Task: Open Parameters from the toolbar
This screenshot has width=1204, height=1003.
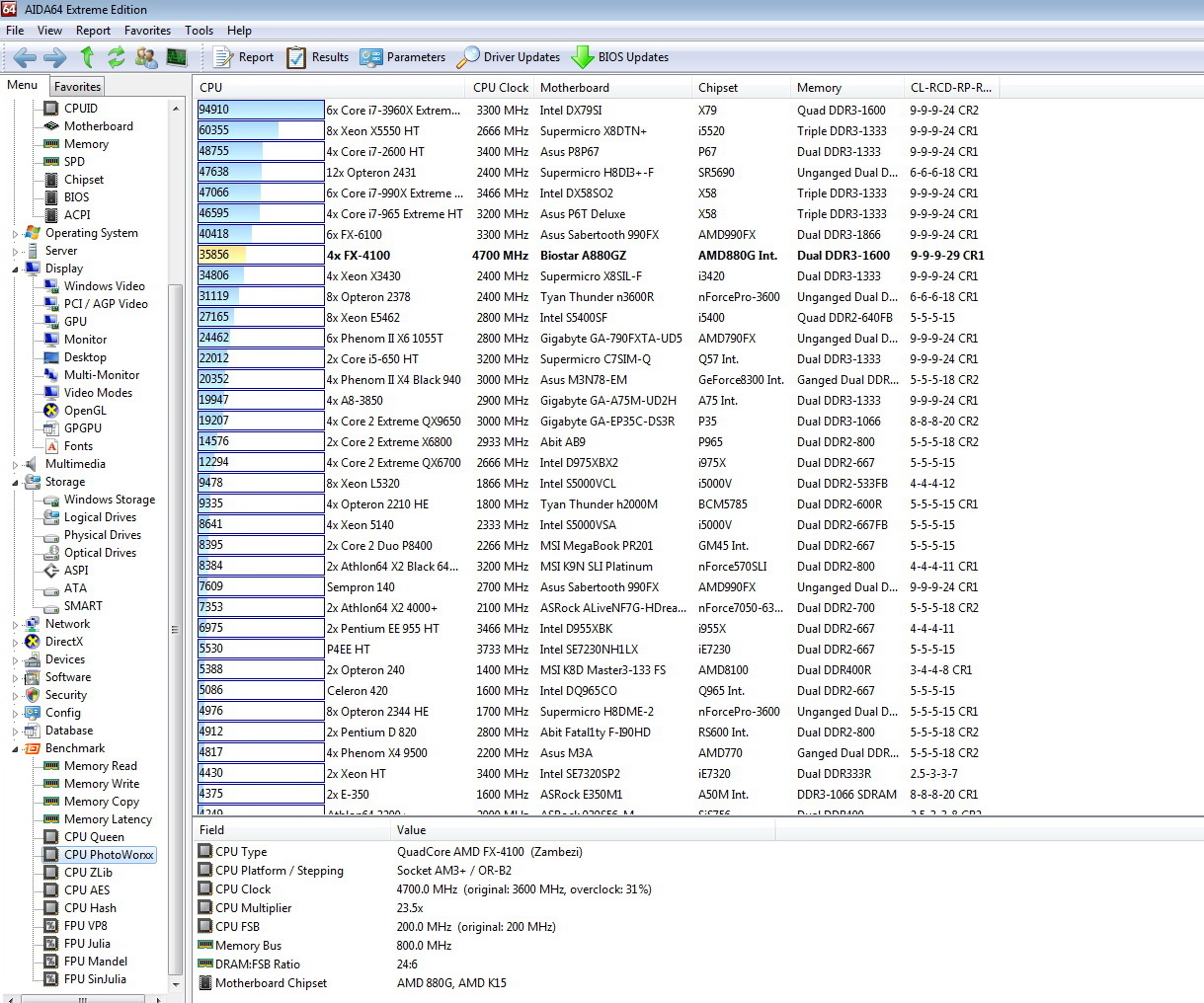Action: point(403,57)
